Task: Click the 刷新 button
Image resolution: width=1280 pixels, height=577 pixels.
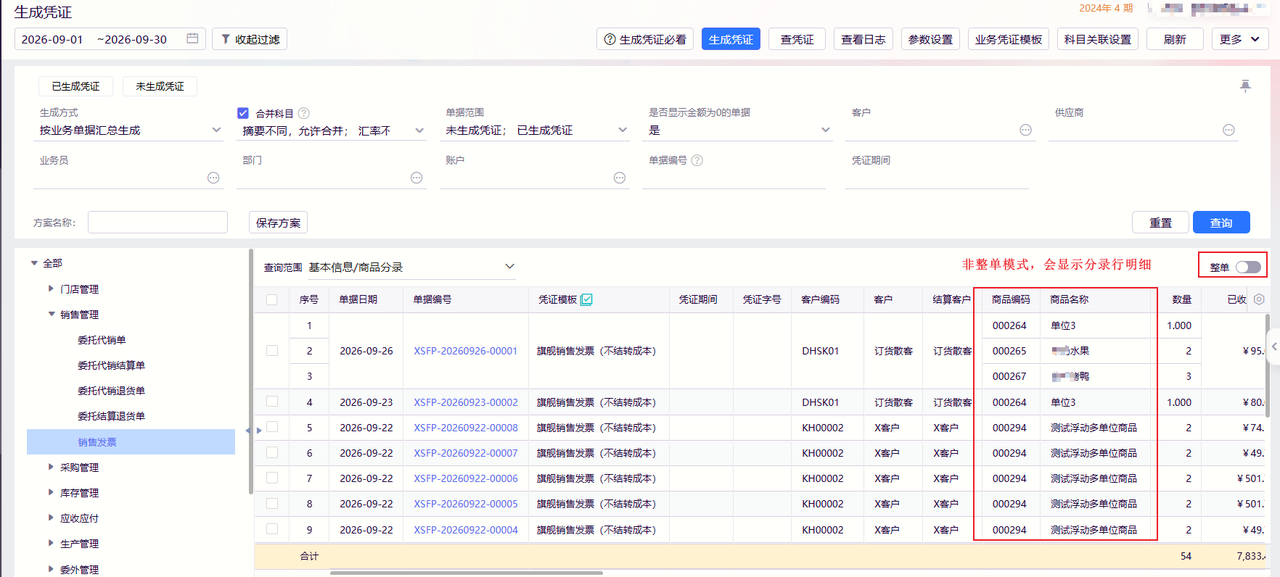Action: [x=1174, y=39]
